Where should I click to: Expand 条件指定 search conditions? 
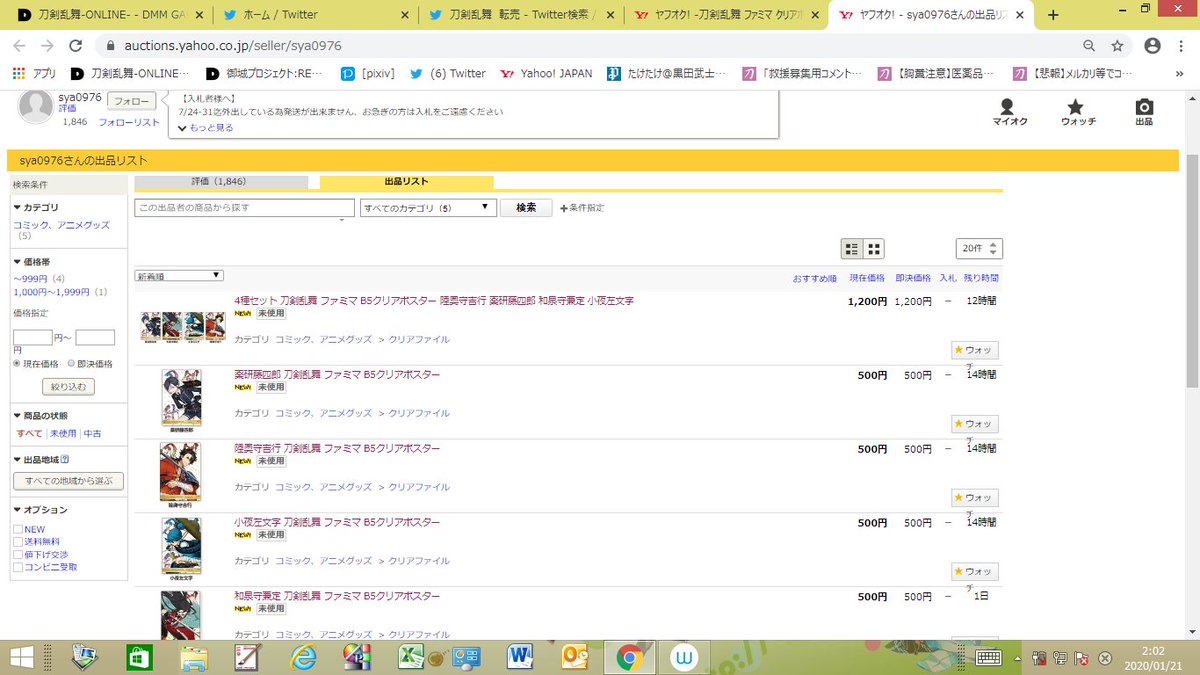tap(582, 208)
